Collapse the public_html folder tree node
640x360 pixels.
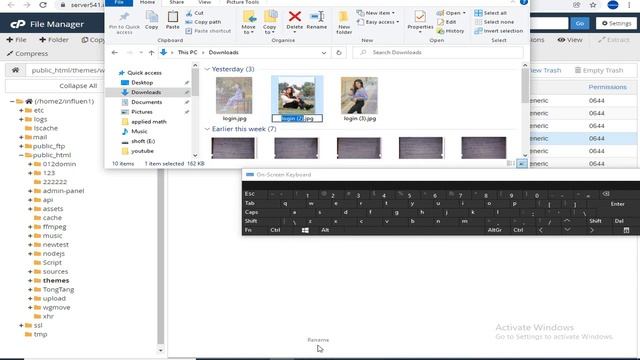click(x=21, y=155)
